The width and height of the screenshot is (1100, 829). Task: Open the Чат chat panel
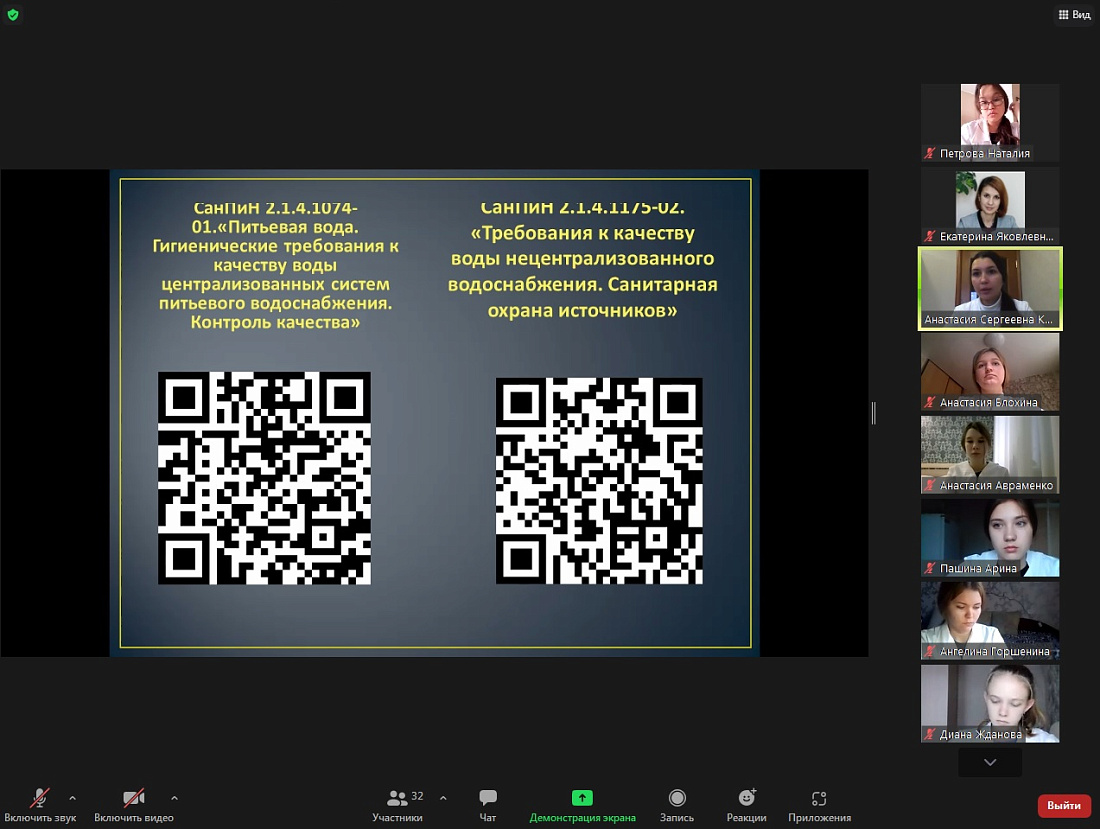point(488,804)
